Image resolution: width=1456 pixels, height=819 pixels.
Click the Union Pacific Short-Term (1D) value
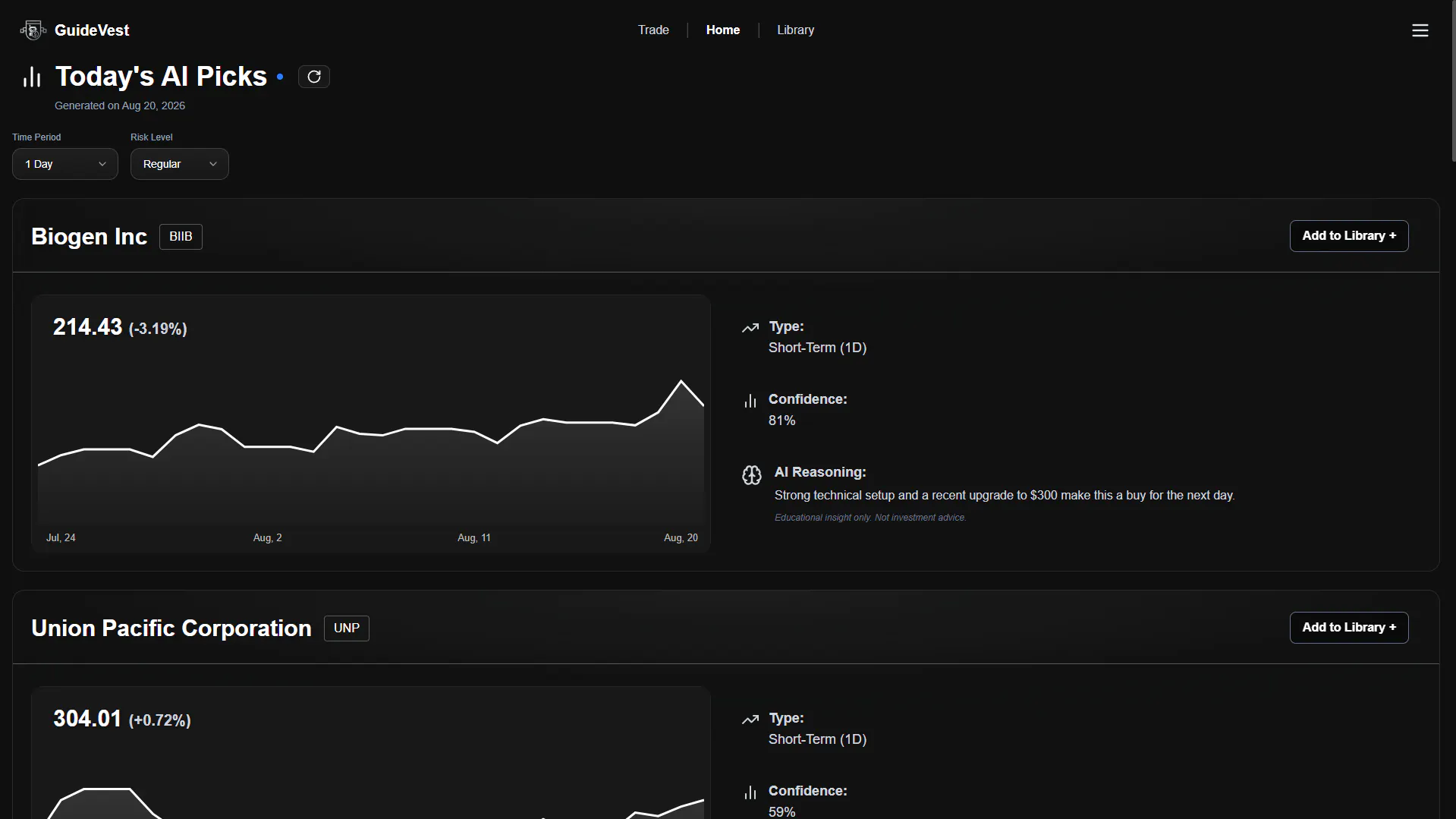(817, 739)
